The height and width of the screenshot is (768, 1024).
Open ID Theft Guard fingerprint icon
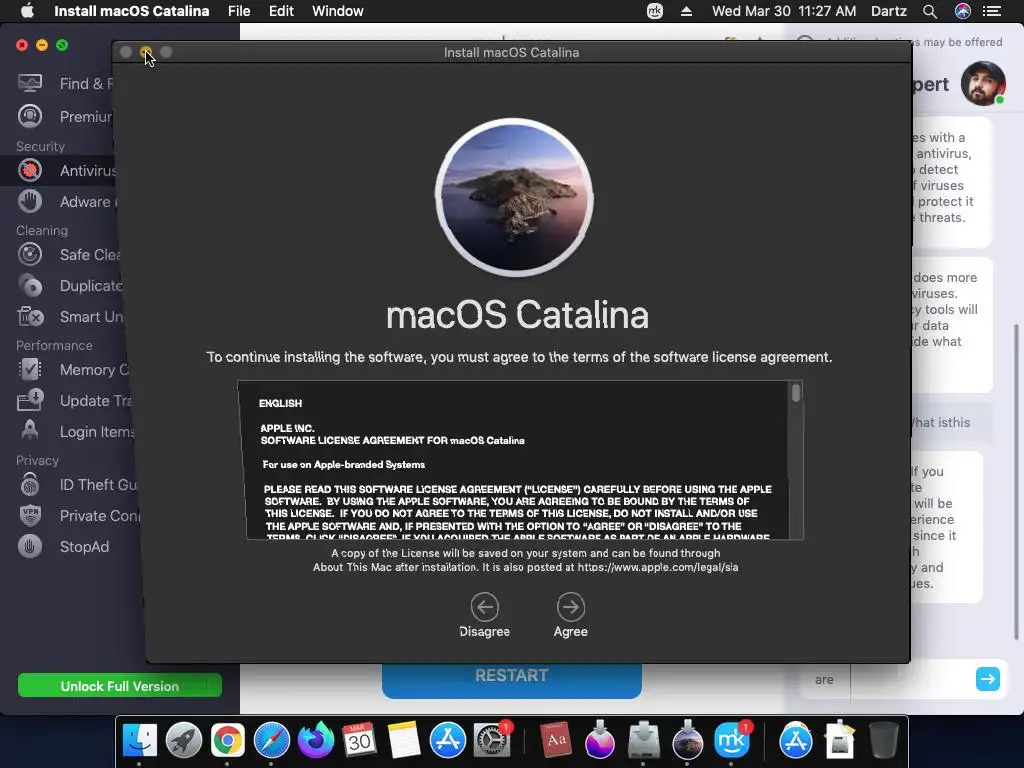(30, 485)
